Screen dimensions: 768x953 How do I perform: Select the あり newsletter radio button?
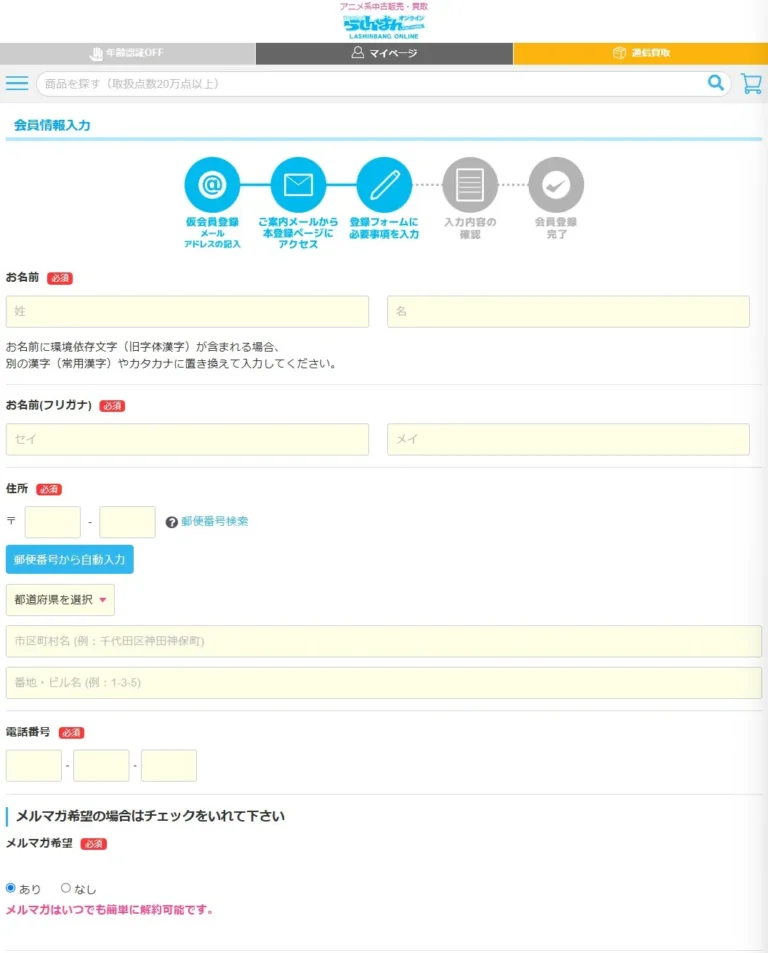pyautogui.click(x=10, y=888)
